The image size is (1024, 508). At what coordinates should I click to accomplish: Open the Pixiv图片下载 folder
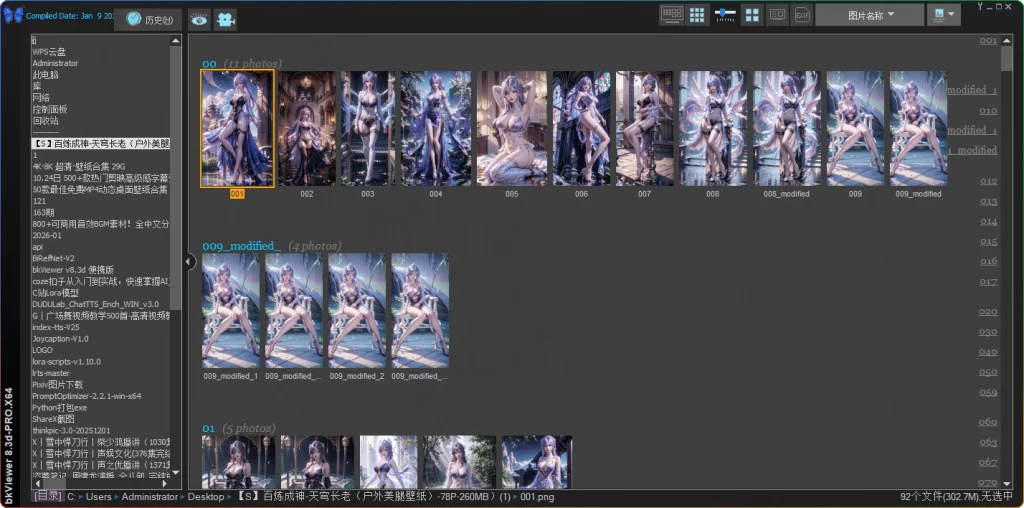pyautogui.click(x=57, y=385)
